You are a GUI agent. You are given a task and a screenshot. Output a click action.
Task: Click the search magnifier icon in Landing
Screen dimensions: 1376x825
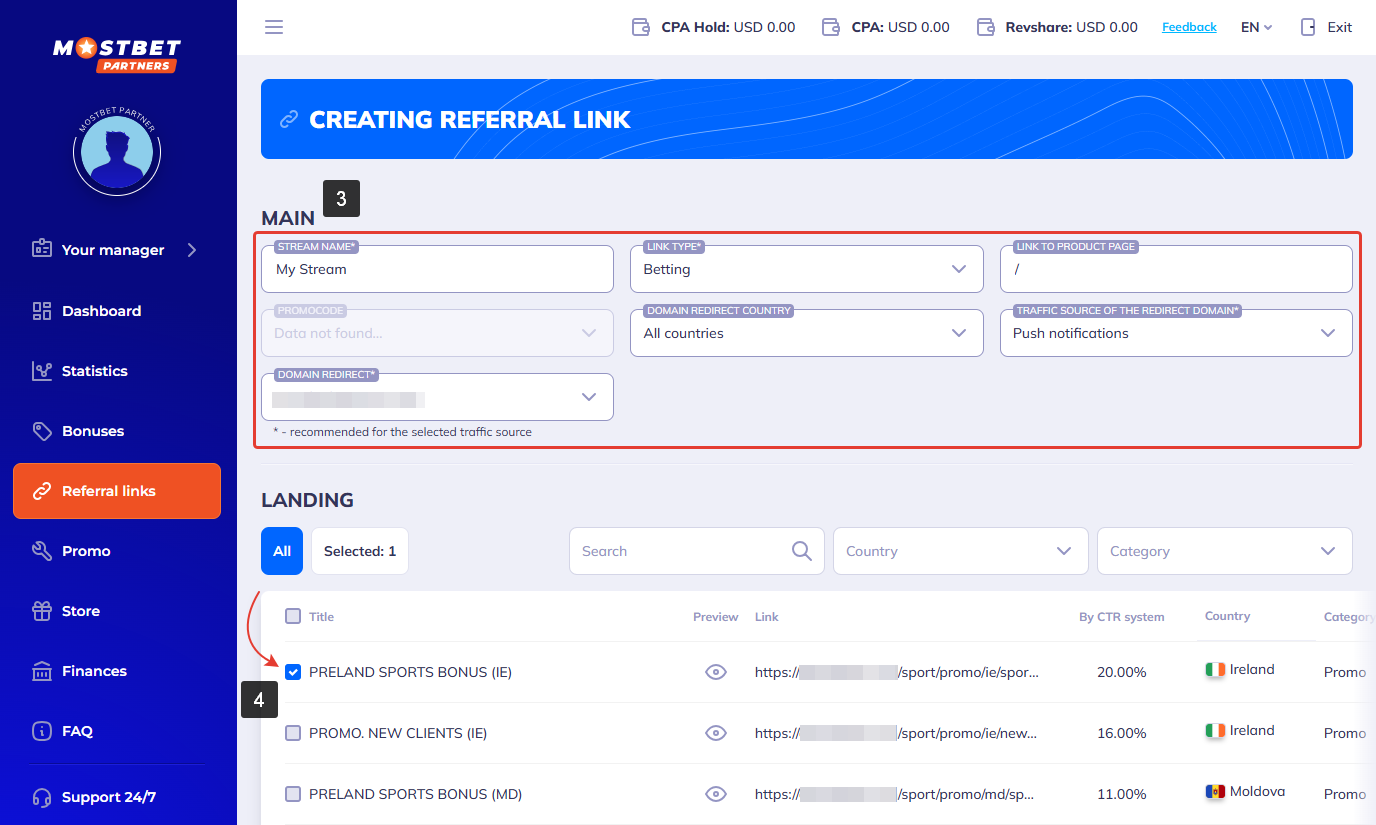pyautogui.click(x=801, y=551)
